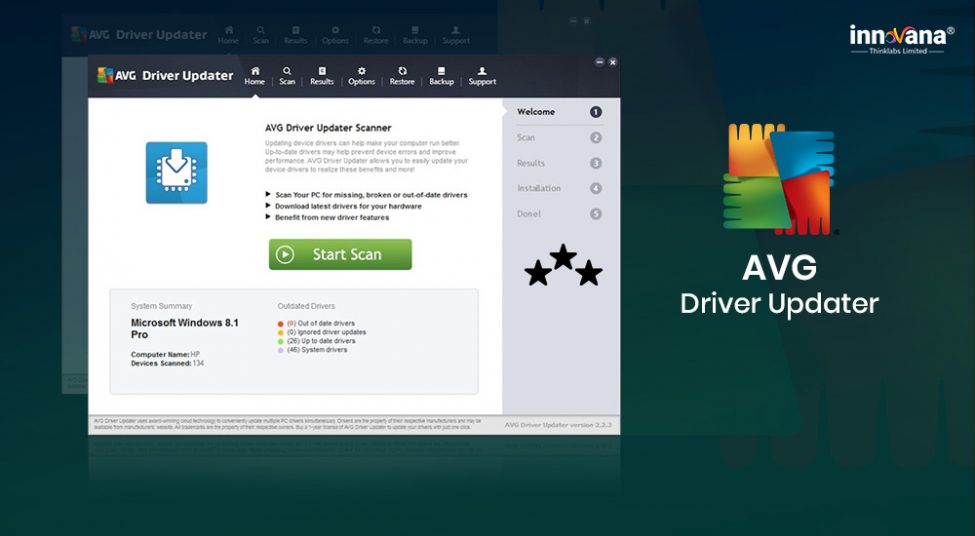Open the Results tab in the toolbar
Viewport: 975px width, 536px height.
tap(321, 76)
